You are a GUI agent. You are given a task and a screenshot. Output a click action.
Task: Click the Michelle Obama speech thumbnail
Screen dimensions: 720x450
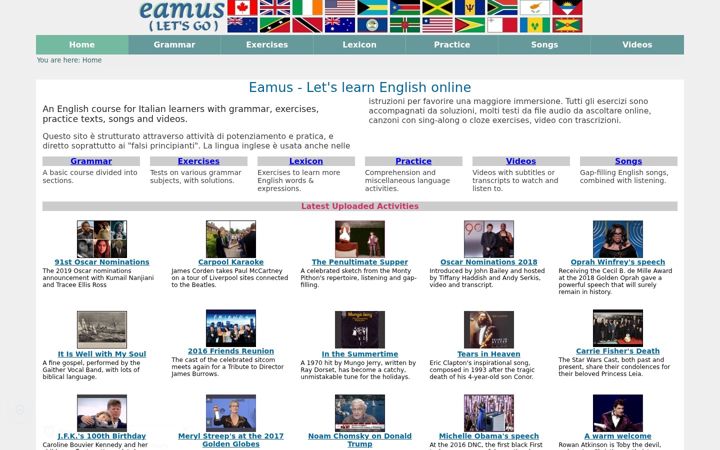489,413
